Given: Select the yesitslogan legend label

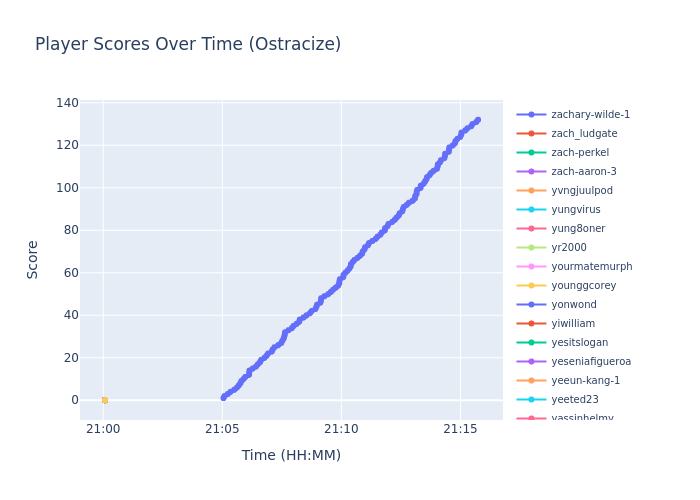Looking at the screenshot, I should (579, 343).
